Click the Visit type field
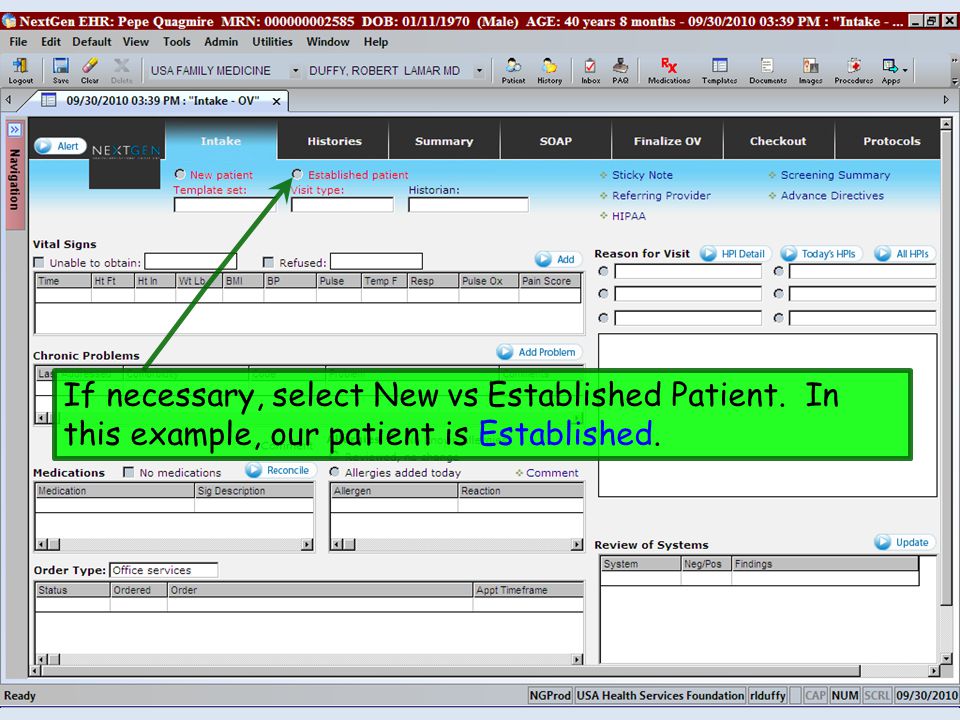This screenshot has width=960, height=720. 342,204
